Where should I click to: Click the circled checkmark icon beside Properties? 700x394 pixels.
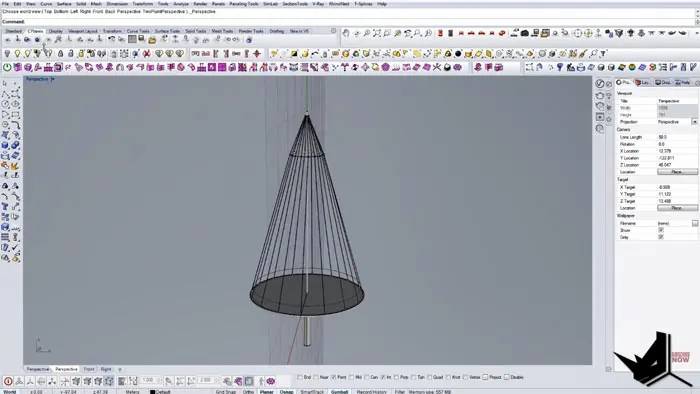[x=600, y=84]
